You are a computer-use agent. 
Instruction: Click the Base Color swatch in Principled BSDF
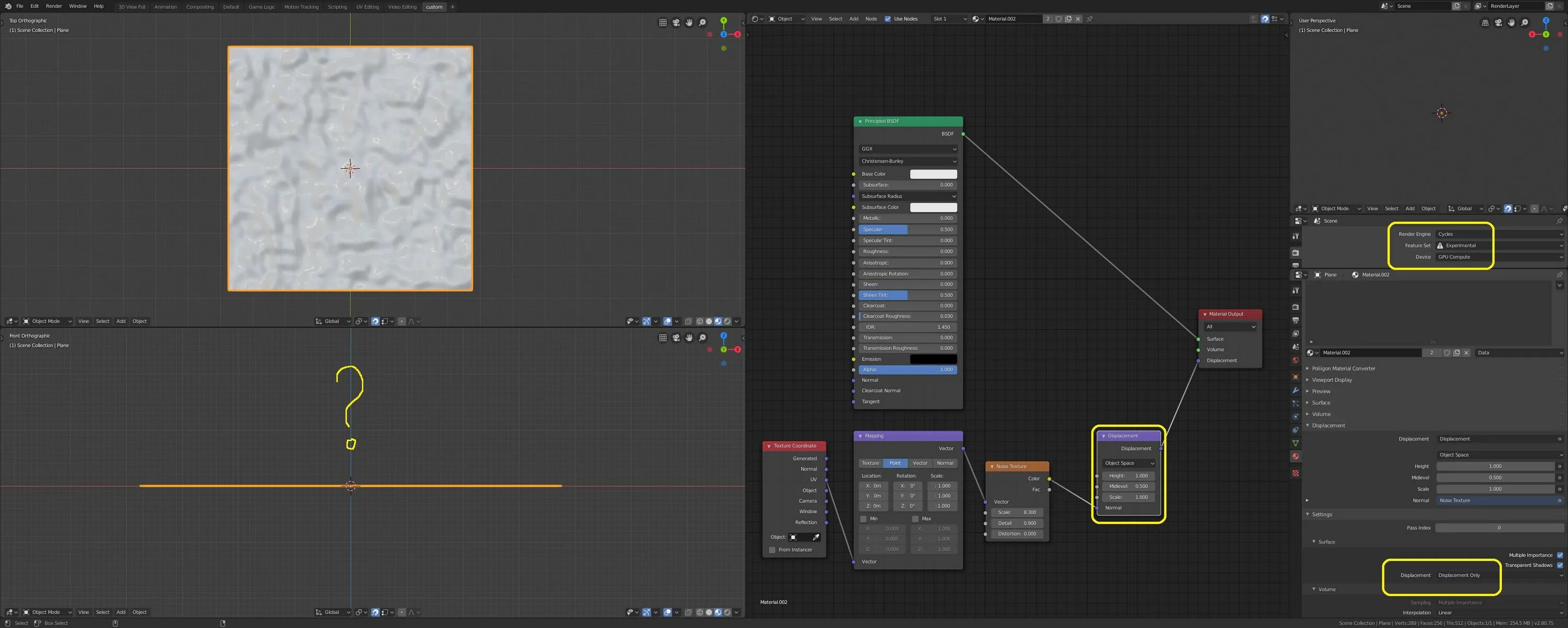[933, 174]
